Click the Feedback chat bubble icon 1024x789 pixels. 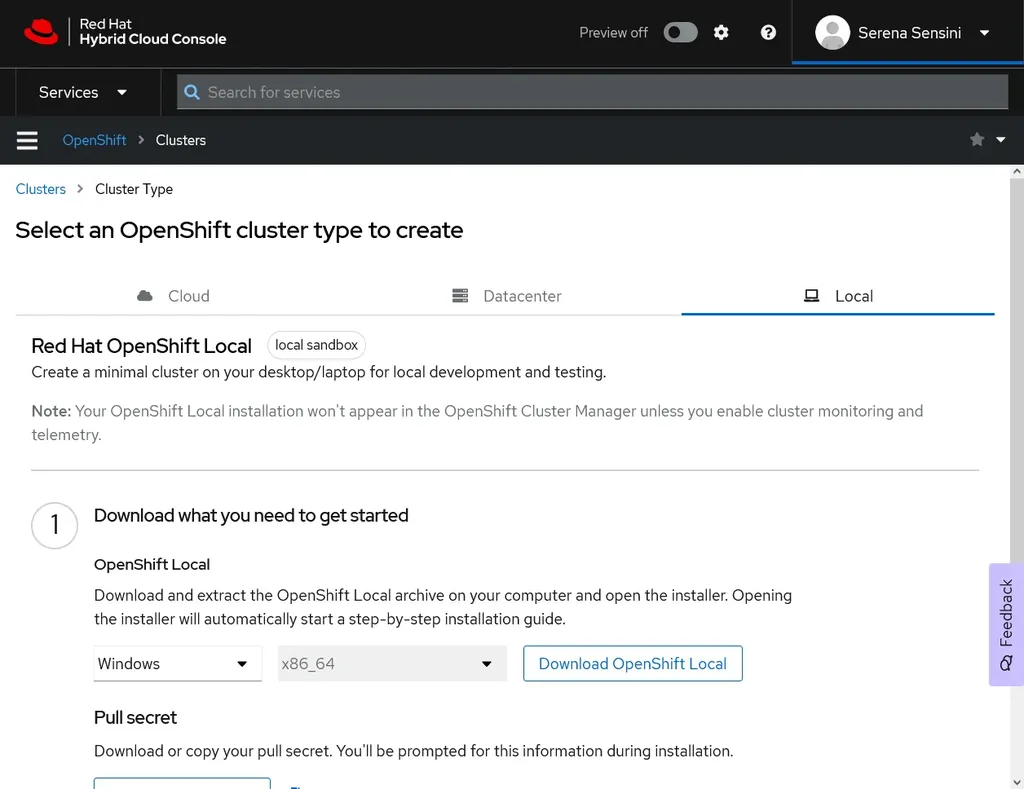tap(1006, 664)
